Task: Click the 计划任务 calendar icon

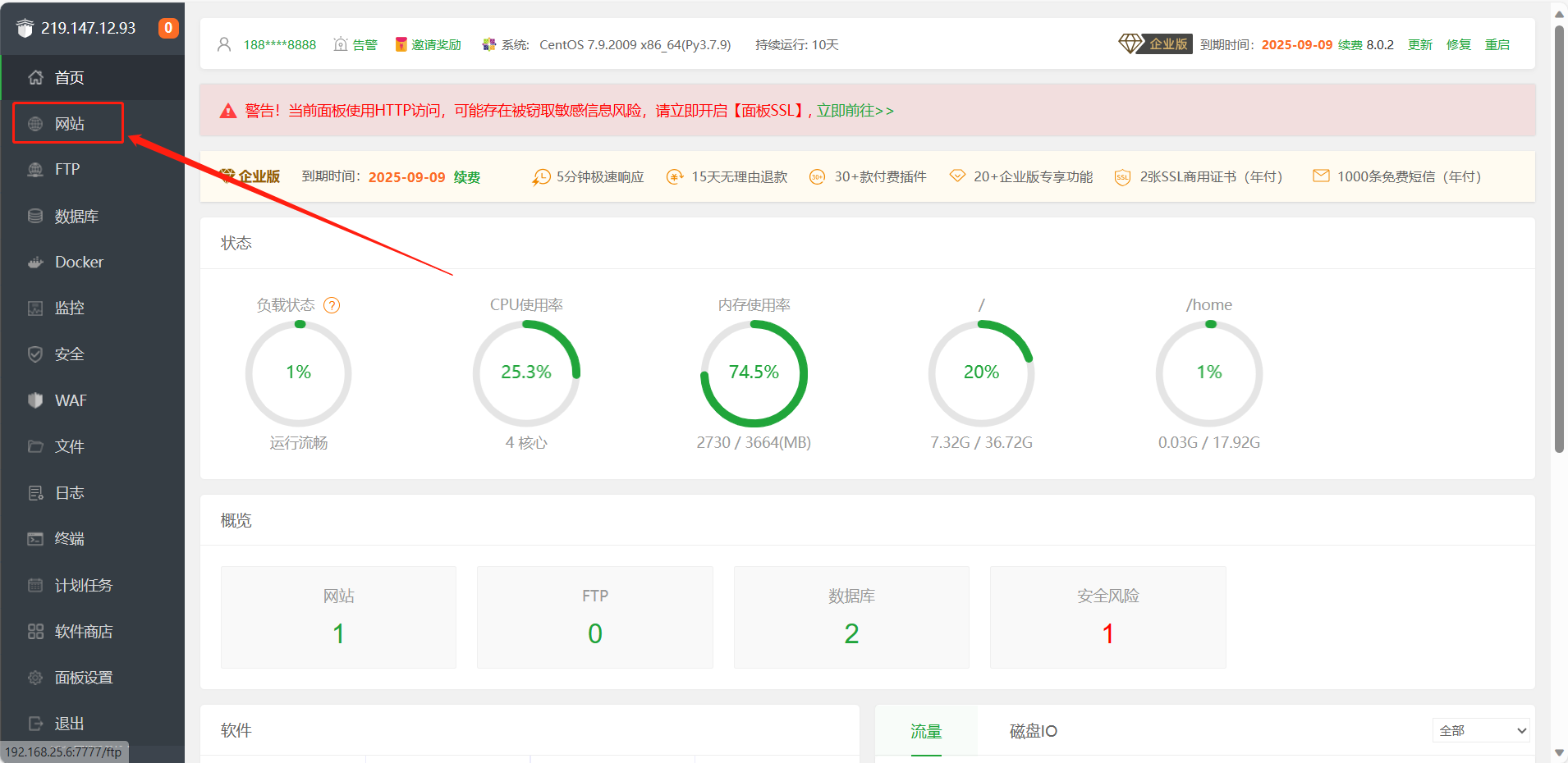Action: [x=35, y=585]
